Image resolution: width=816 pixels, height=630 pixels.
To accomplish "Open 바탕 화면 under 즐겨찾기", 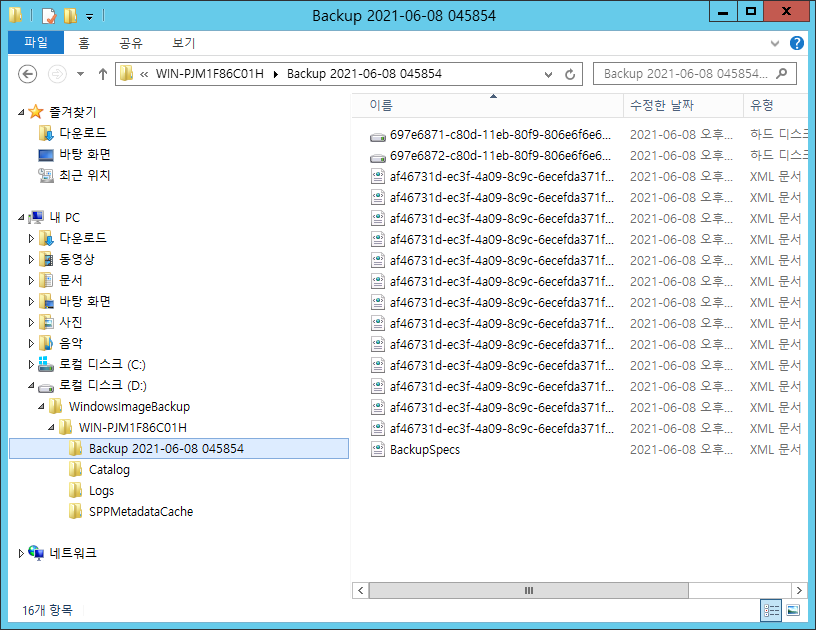I will (84, 155).
